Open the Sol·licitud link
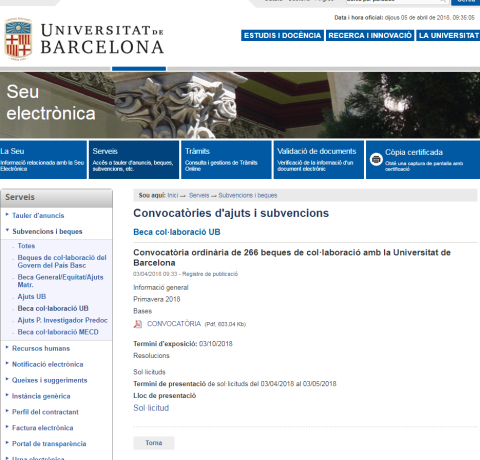 [151, 408]
